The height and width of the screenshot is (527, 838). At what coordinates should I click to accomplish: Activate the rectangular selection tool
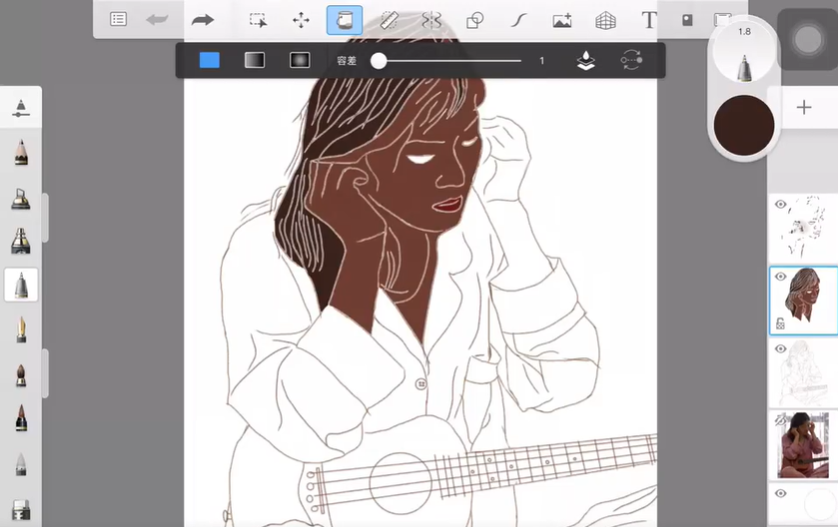coord(258,20)
